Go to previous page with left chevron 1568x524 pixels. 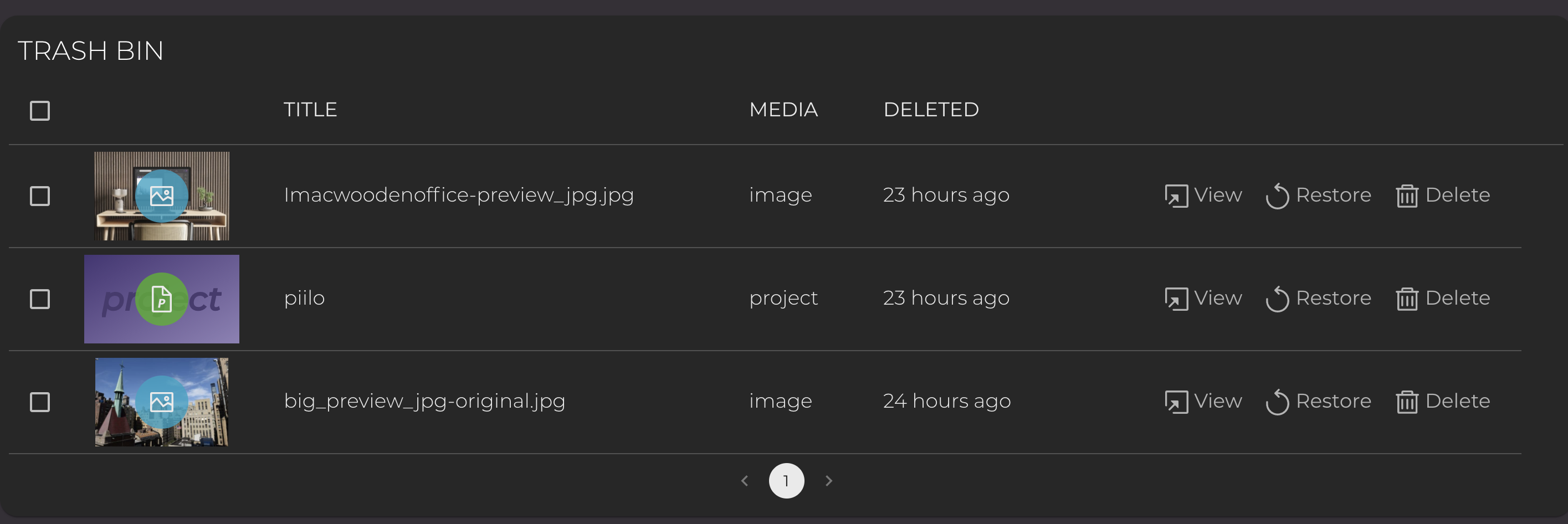(x=745, y=481)
